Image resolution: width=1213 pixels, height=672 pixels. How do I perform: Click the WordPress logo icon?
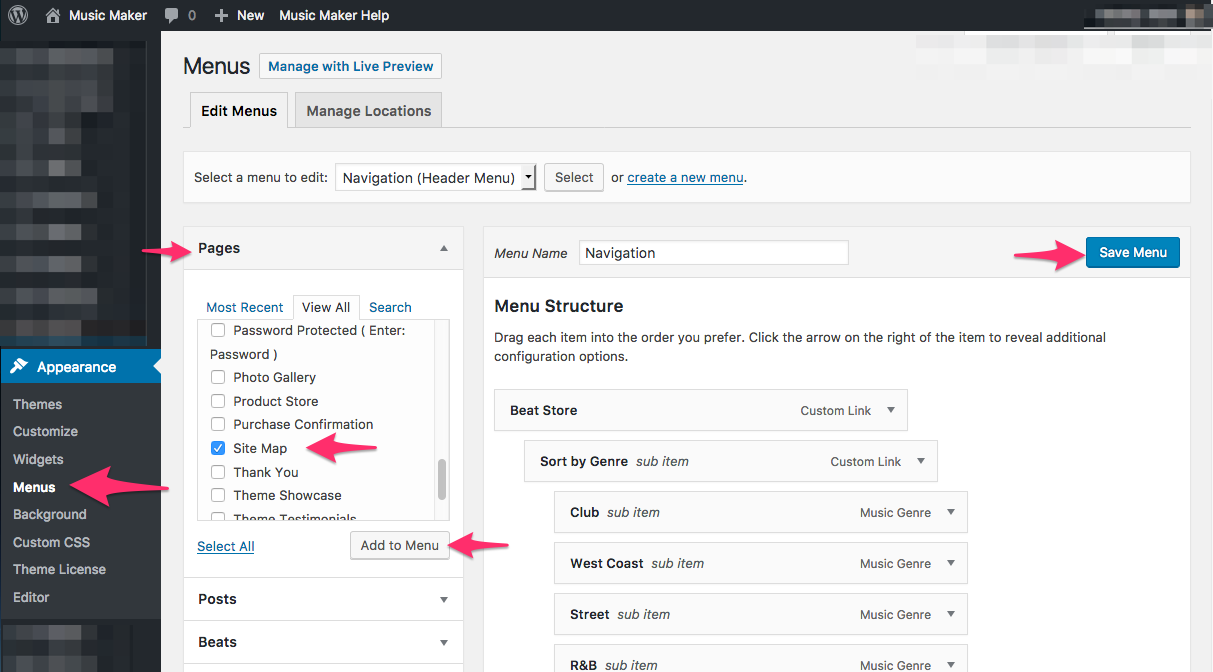[x=18, y=15]
